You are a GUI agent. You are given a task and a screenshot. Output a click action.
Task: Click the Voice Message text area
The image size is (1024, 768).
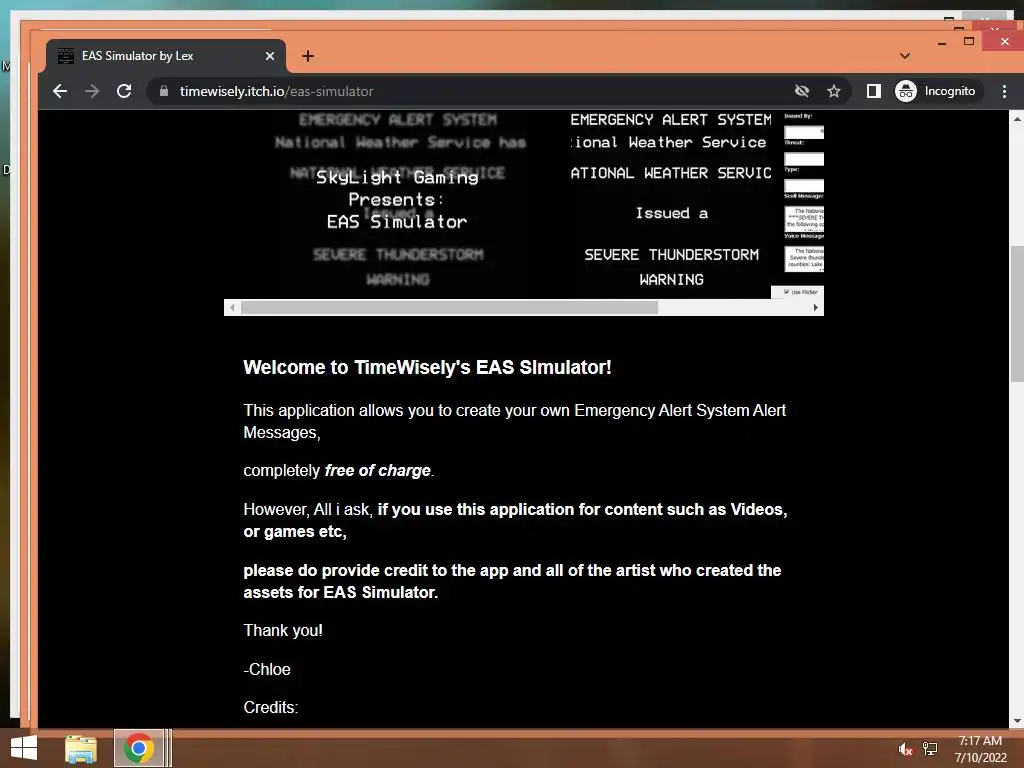804,259
